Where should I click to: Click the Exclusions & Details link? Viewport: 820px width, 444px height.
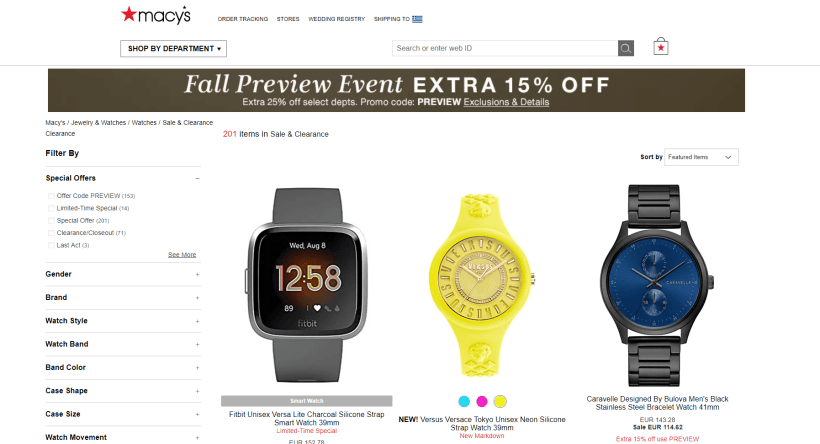tap(506, 102)
